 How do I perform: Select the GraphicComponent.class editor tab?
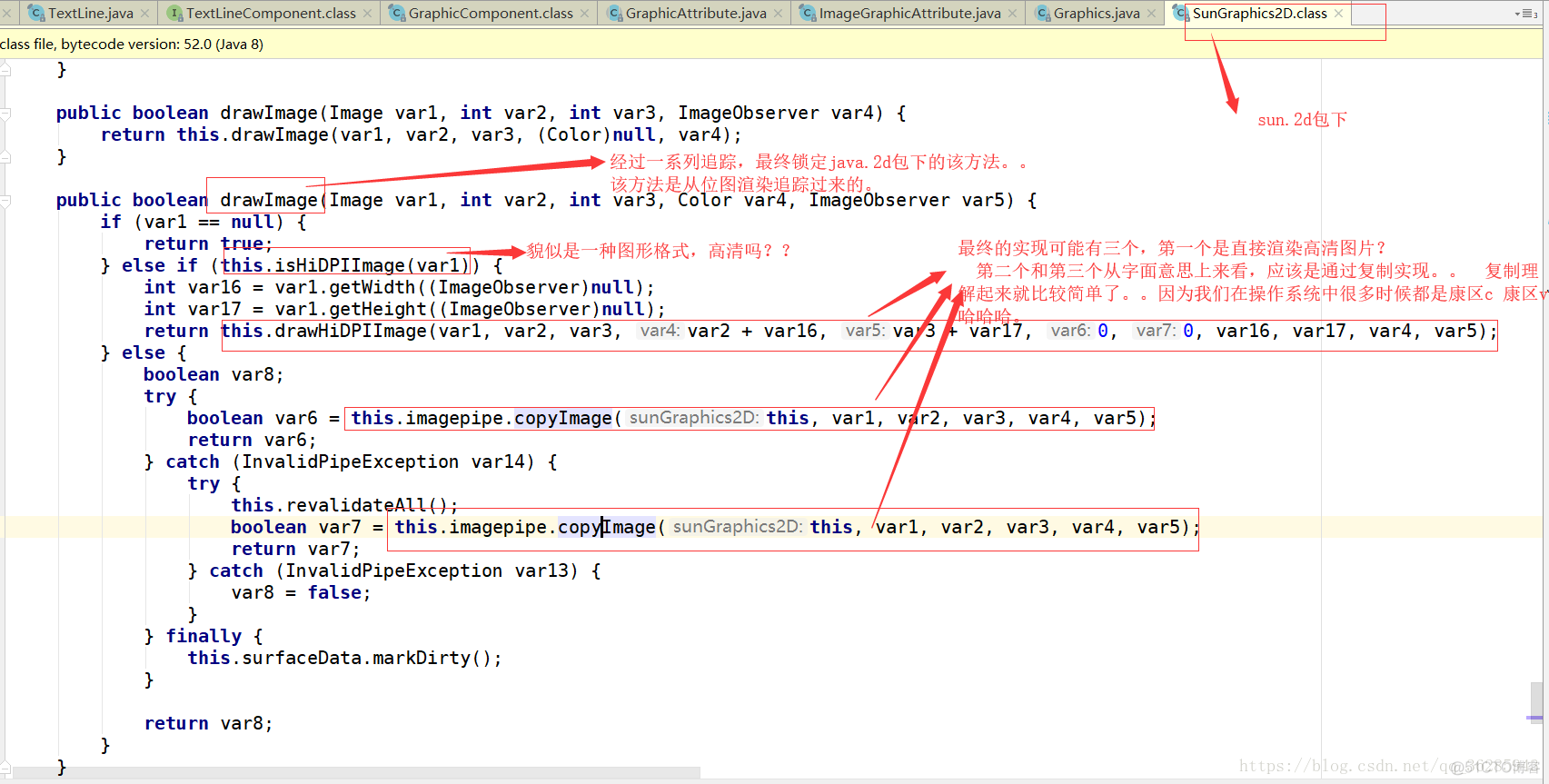(x=491, y=13)
